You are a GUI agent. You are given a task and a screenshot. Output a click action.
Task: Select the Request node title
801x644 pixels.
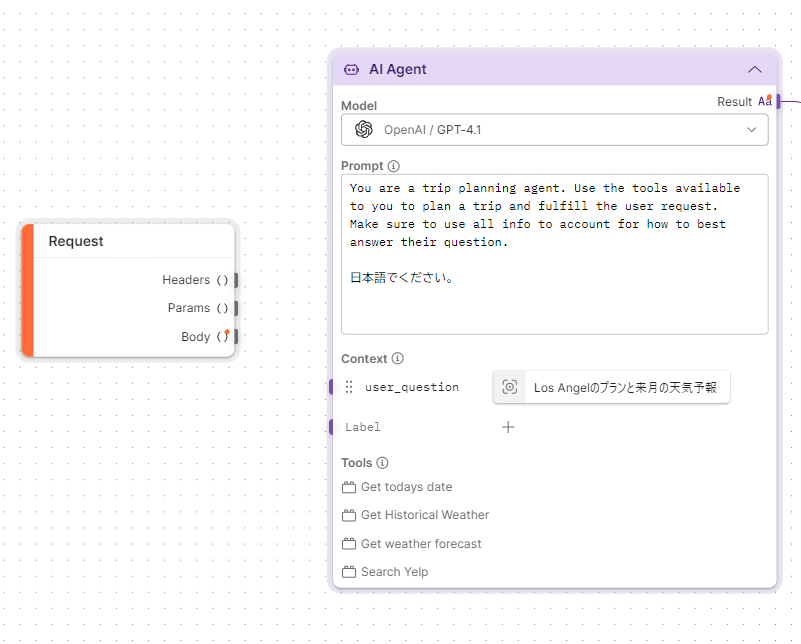(76, 241)
